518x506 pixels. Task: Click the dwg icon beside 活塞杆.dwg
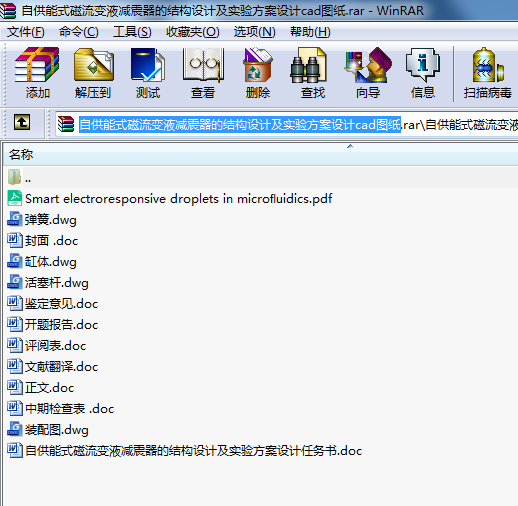click(x=15, y=282)
